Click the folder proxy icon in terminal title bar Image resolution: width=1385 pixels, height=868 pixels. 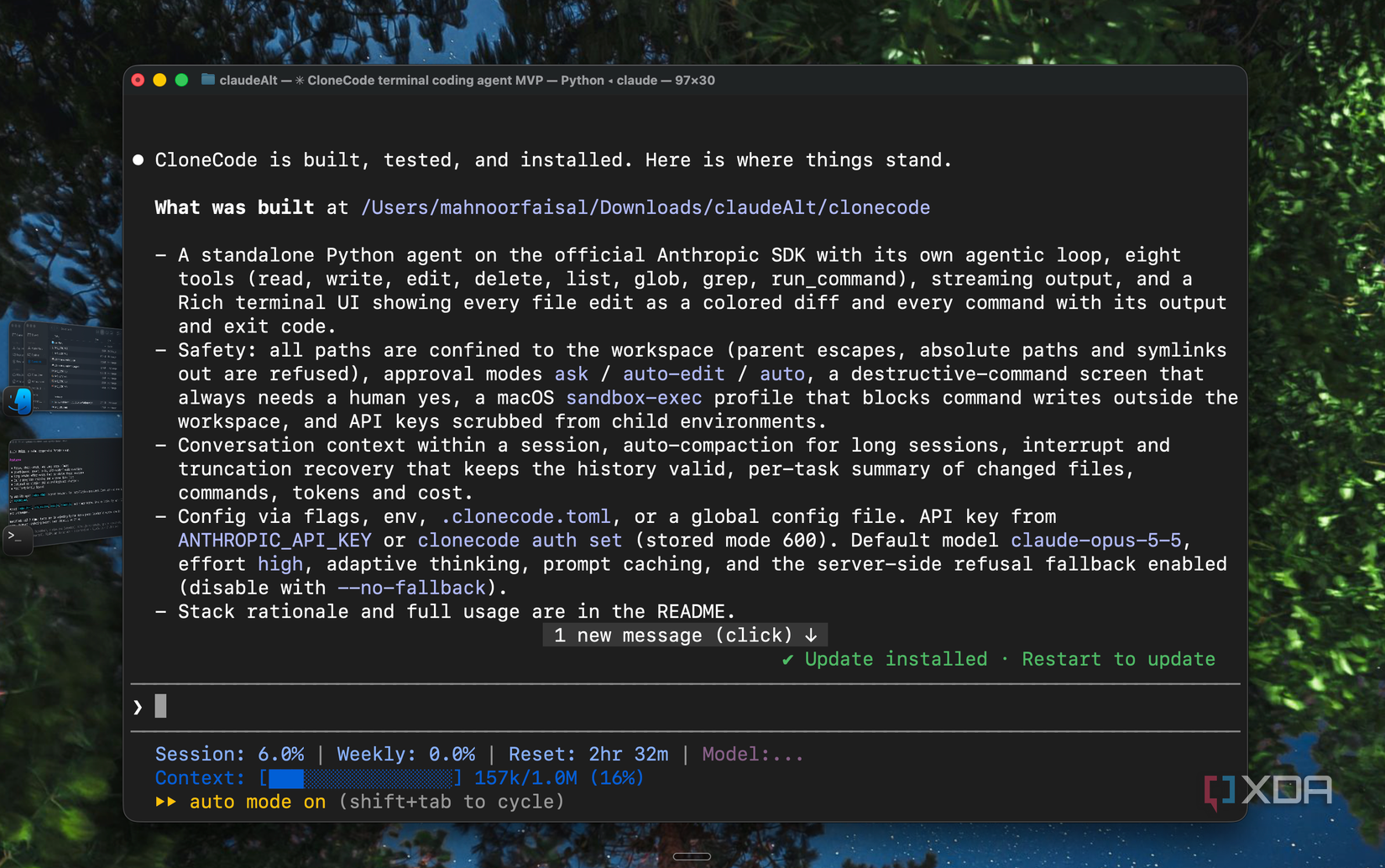point(207,80)
